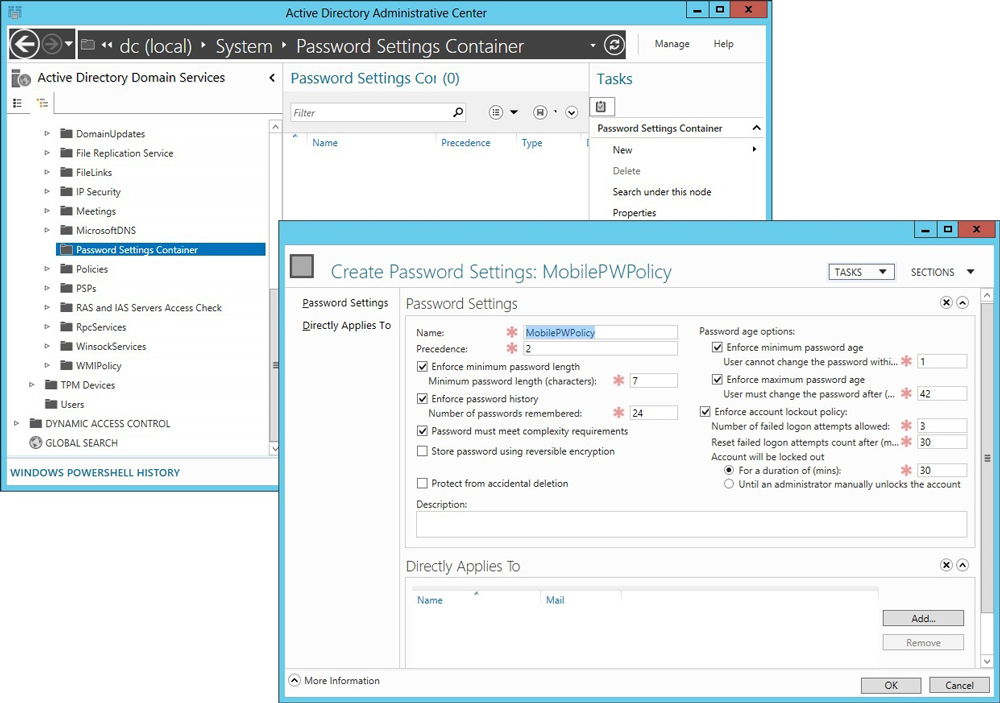Collapse the navigation pane with the chevron
This screenshot has height=703, width=1000.
272,77
